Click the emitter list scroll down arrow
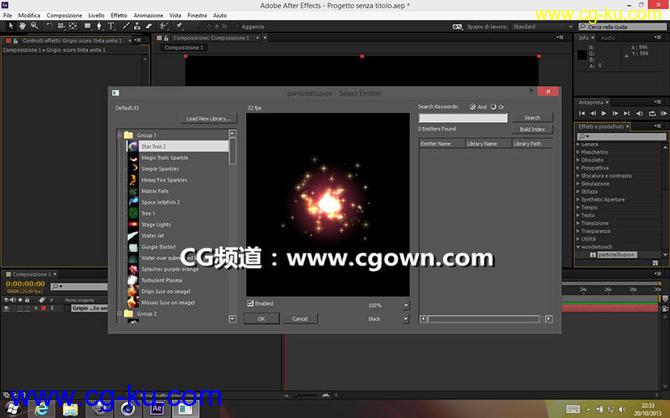This screenshot has height=418, width=670. (x=232, y=318)
